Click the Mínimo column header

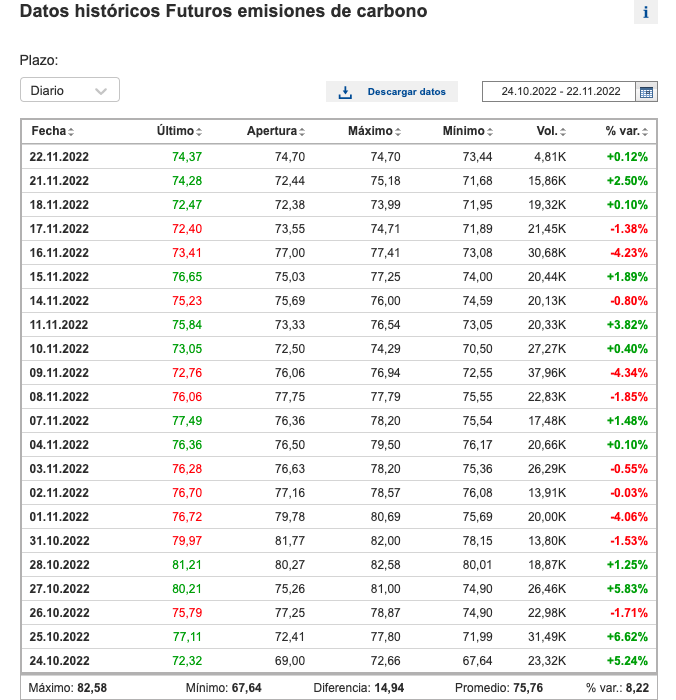click(463, 131)
